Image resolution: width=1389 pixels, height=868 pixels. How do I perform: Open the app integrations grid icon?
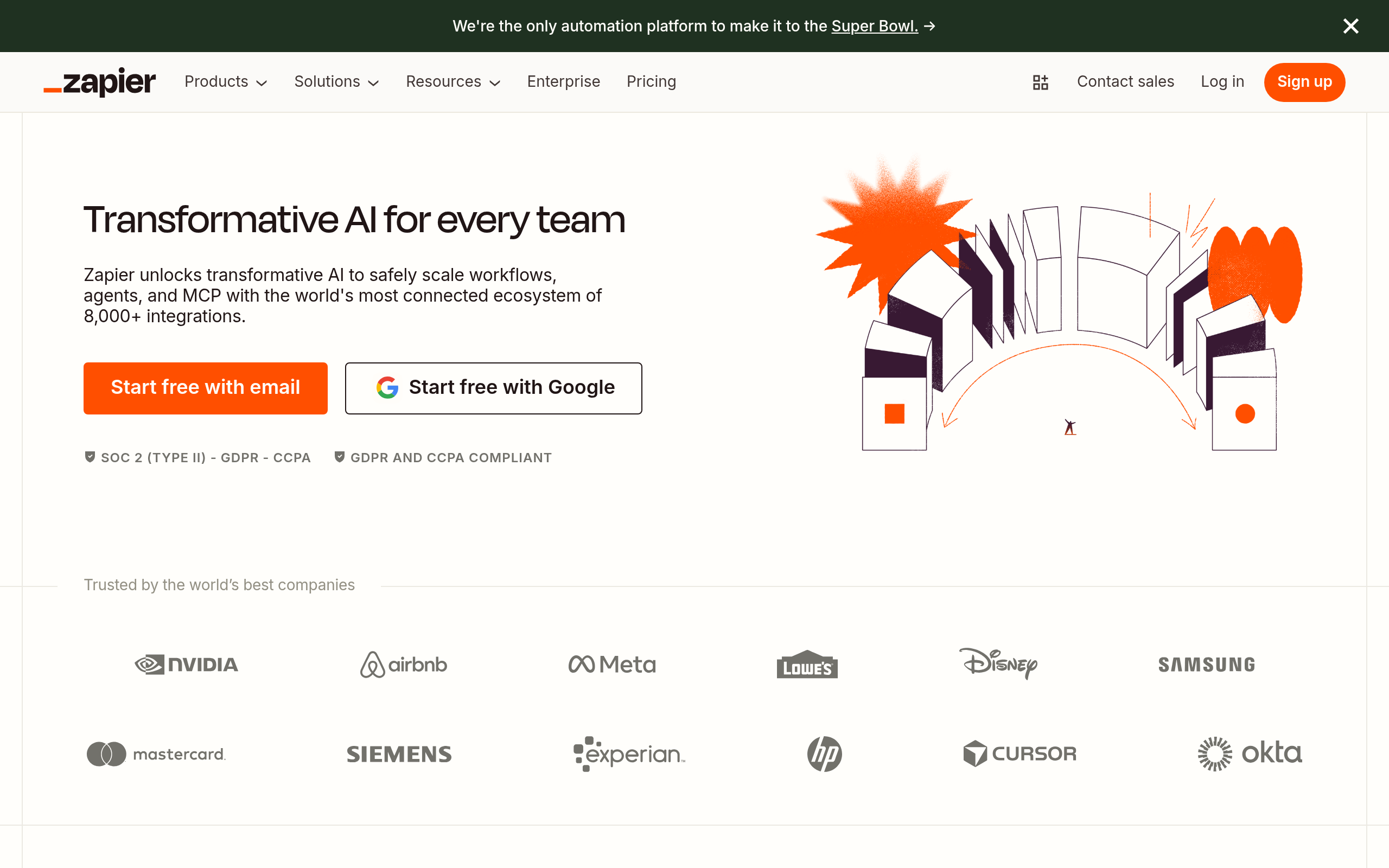pyautogui.click(x=1041, y=82)
